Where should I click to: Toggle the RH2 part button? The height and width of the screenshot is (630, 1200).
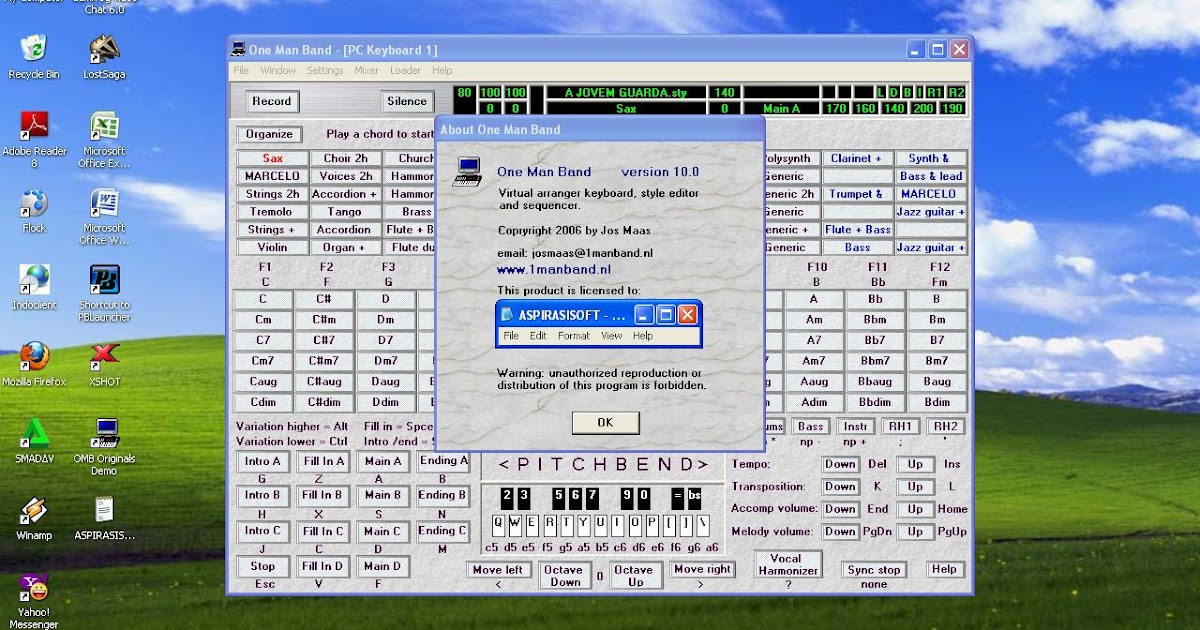(944, 427)
